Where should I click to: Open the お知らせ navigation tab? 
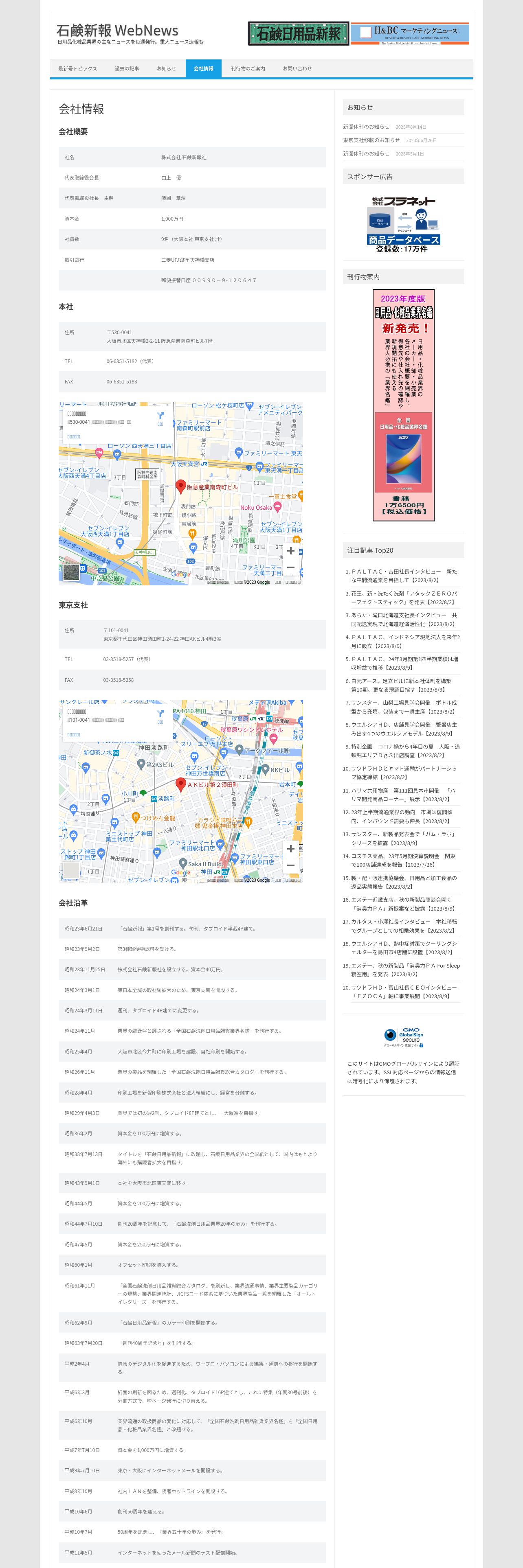(x=166, y=69)
